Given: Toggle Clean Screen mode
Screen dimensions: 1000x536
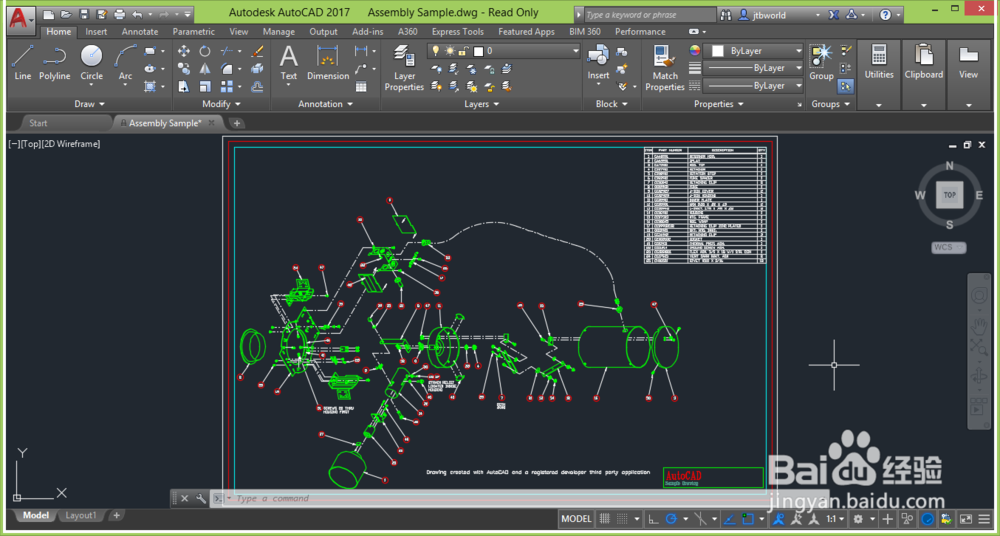Looking at the screenshot, I should pyautogui.click(x=966, y=519).
